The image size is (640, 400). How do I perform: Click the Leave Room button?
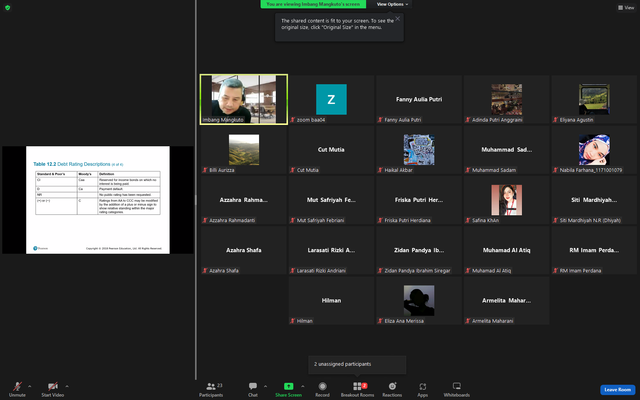pos(617,390)
